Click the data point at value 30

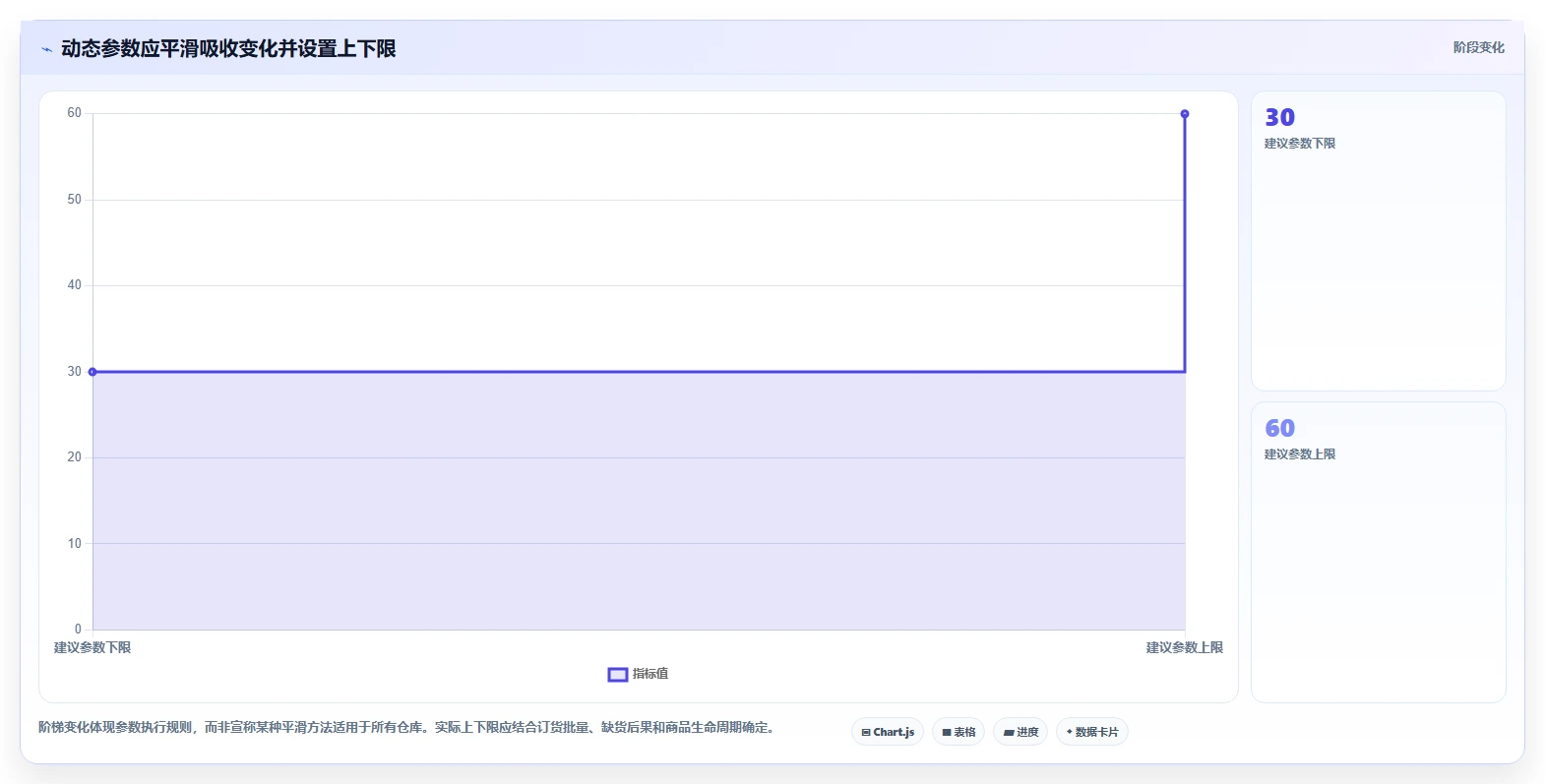pyautogui.click(x=93, y=372)
